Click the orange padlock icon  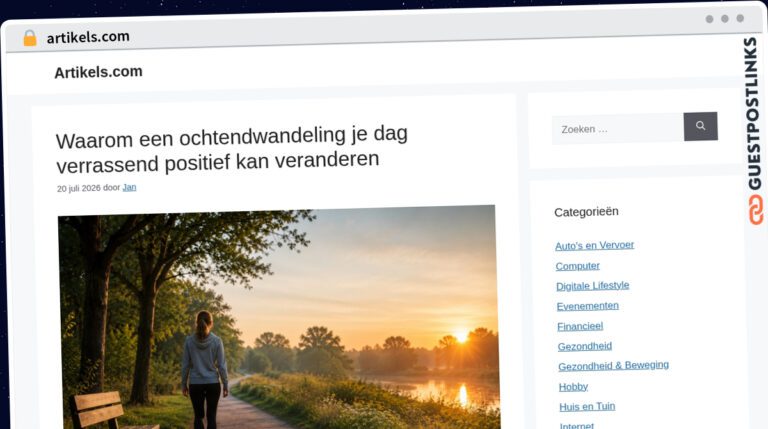(x=30, y=38)
